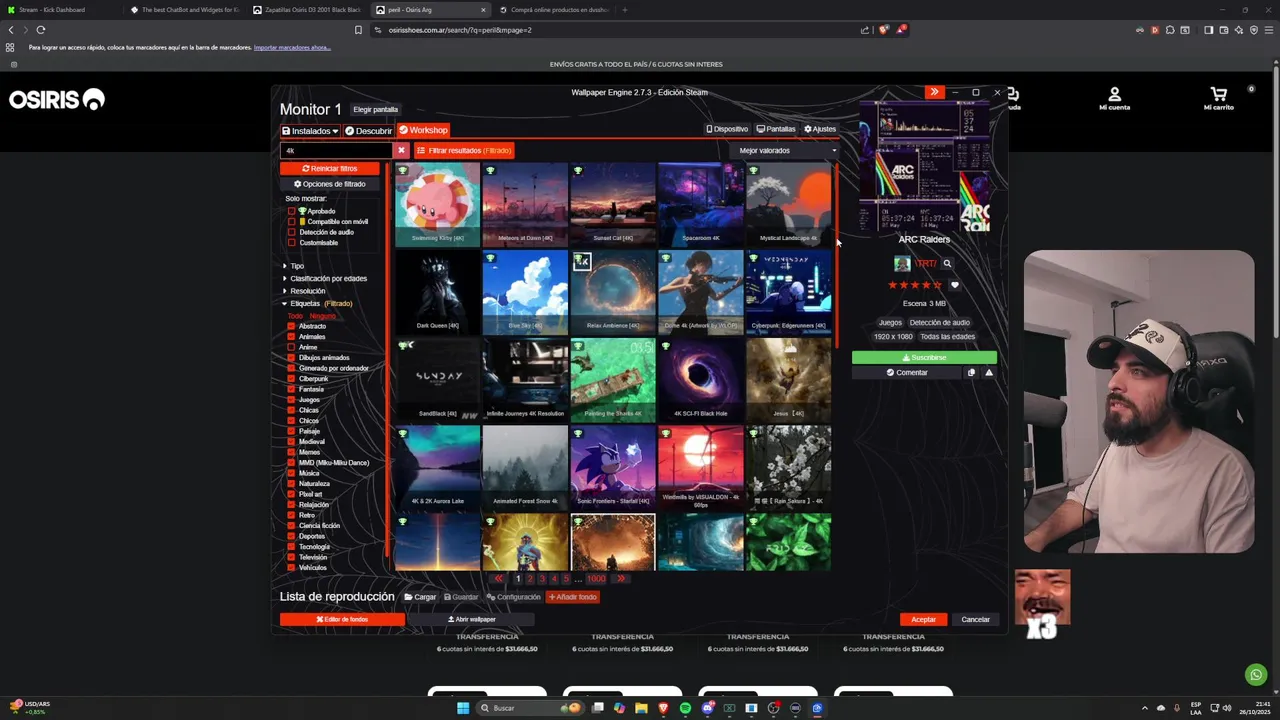This screenshot has height=720, width=1280.
Task: Go to next results page arrow
Action: (x=621, y=578)
